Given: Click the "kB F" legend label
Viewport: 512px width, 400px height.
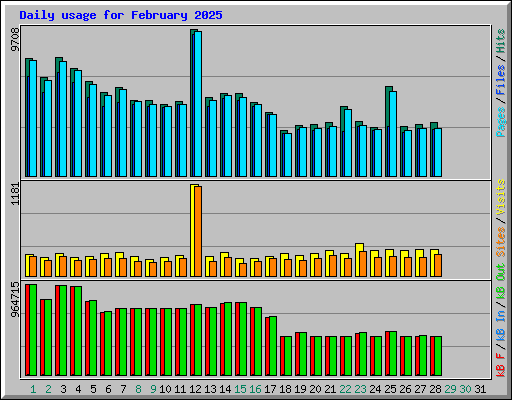Looking at the screenshot, I should point(501,365).
